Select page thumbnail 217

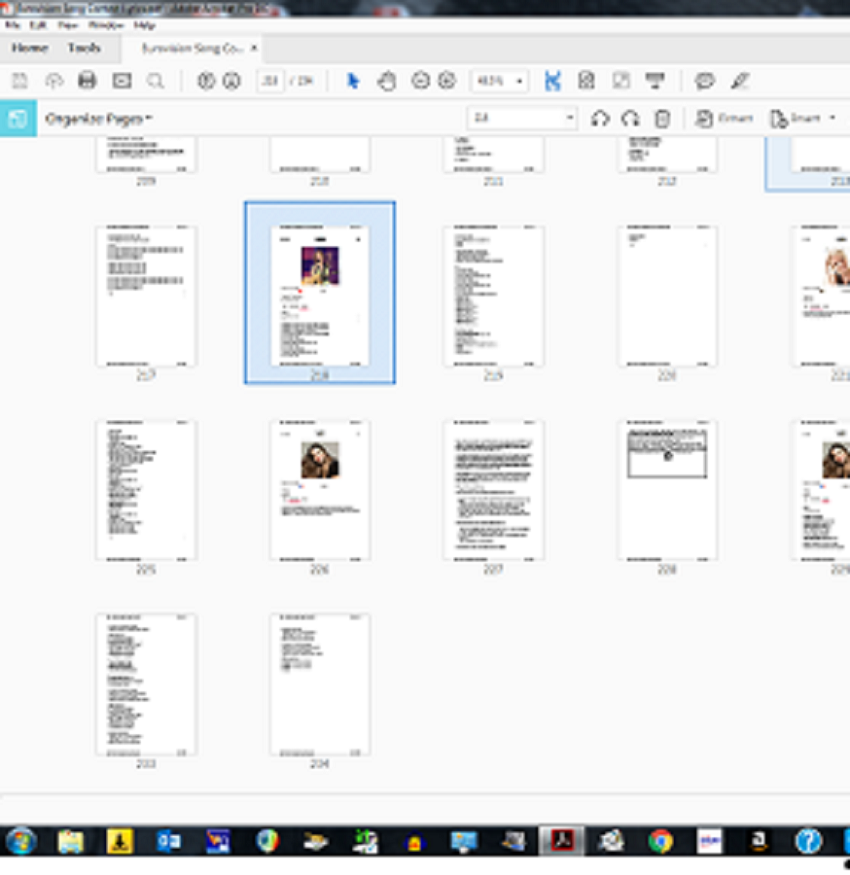(146, 296)
